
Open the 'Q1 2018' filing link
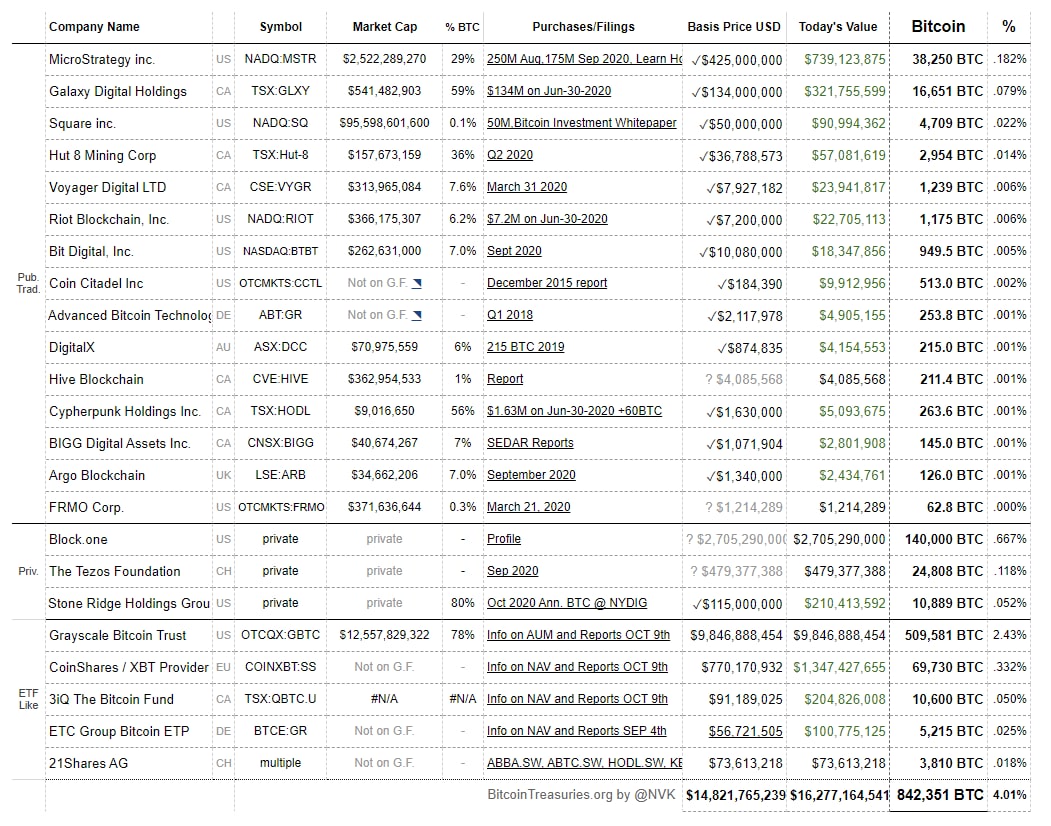click(x=510, y=315)
